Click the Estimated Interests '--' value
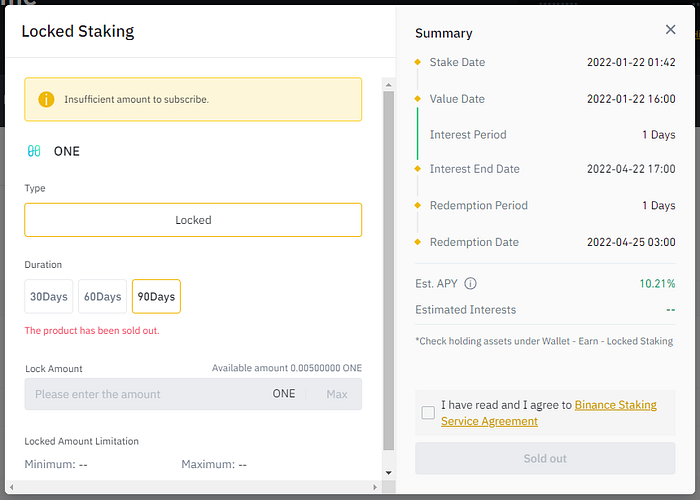This screenshot has width=700, height=500. (x=671, y=309)
